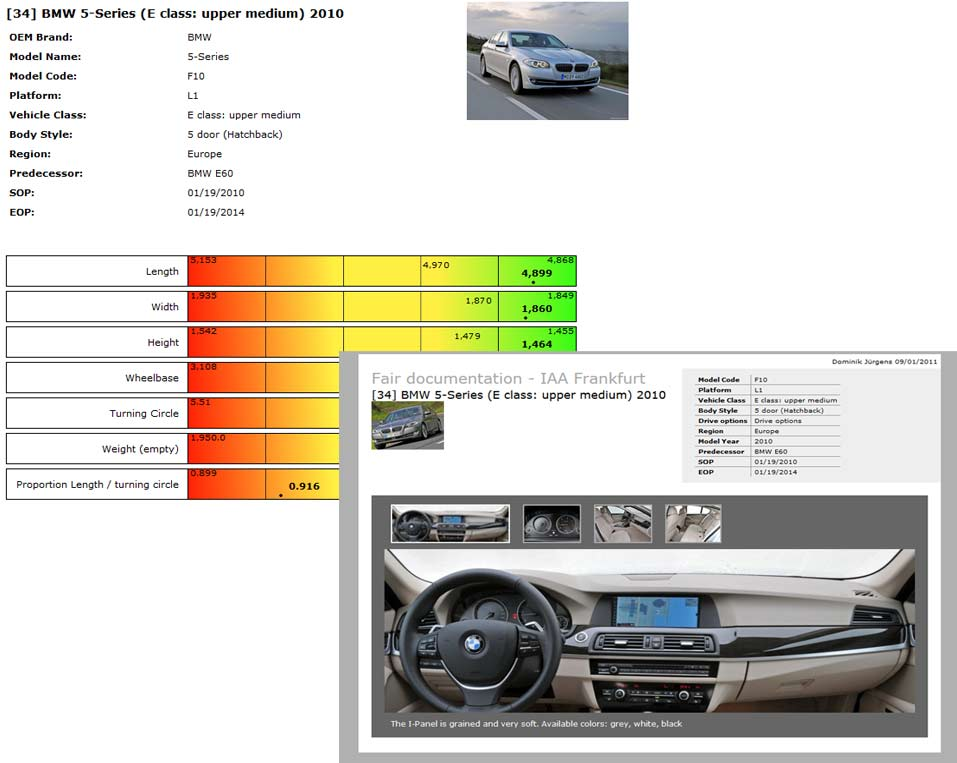This screenshot has width=957, height=763.
Task: Click 'Europe' in the main specification list
Action: click(204, 154)
